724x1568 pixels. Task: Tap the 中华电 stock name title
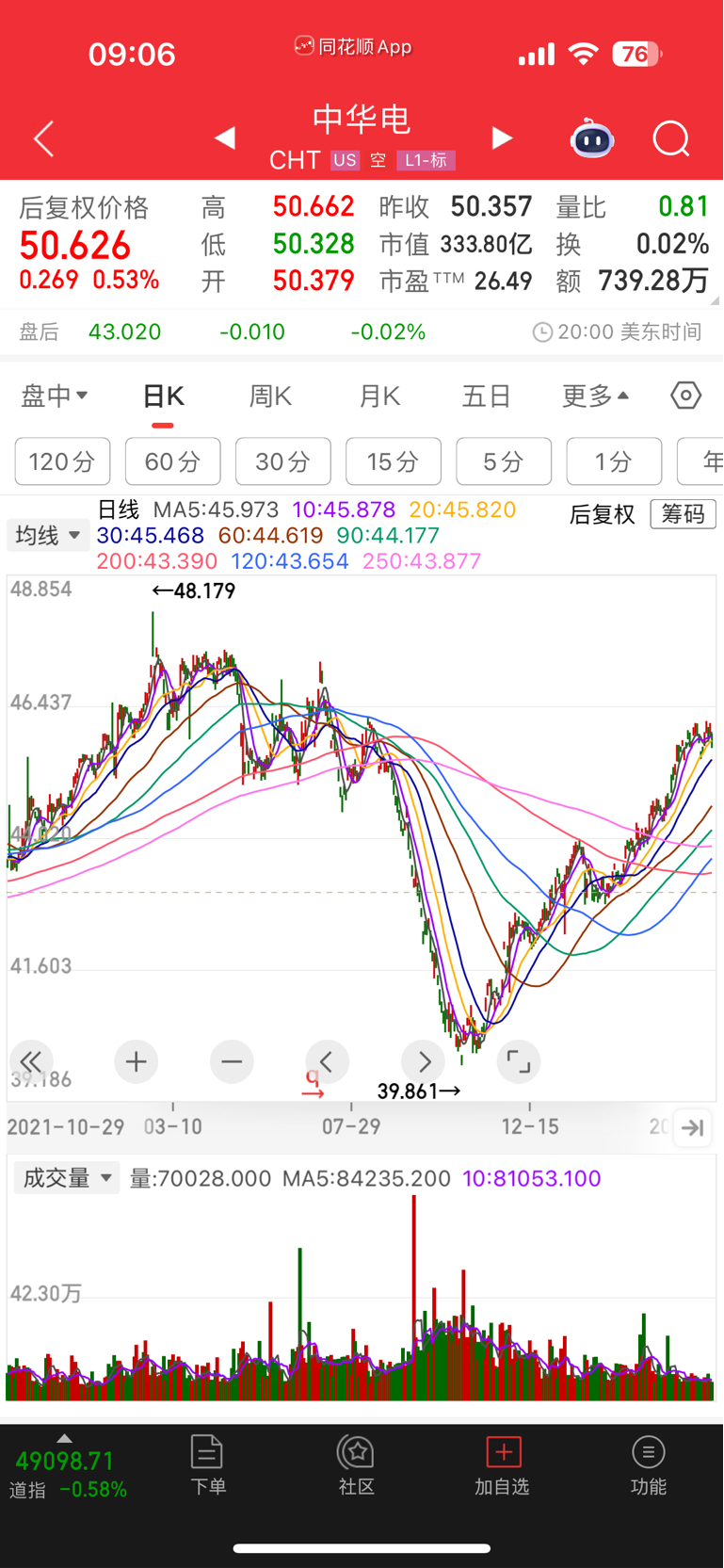[362, 120]
